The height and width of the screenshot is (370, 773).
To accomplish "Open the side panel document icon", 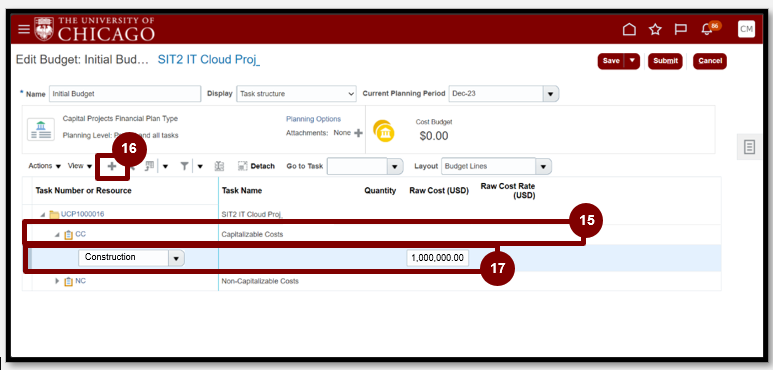I will (x=749, y=147).
